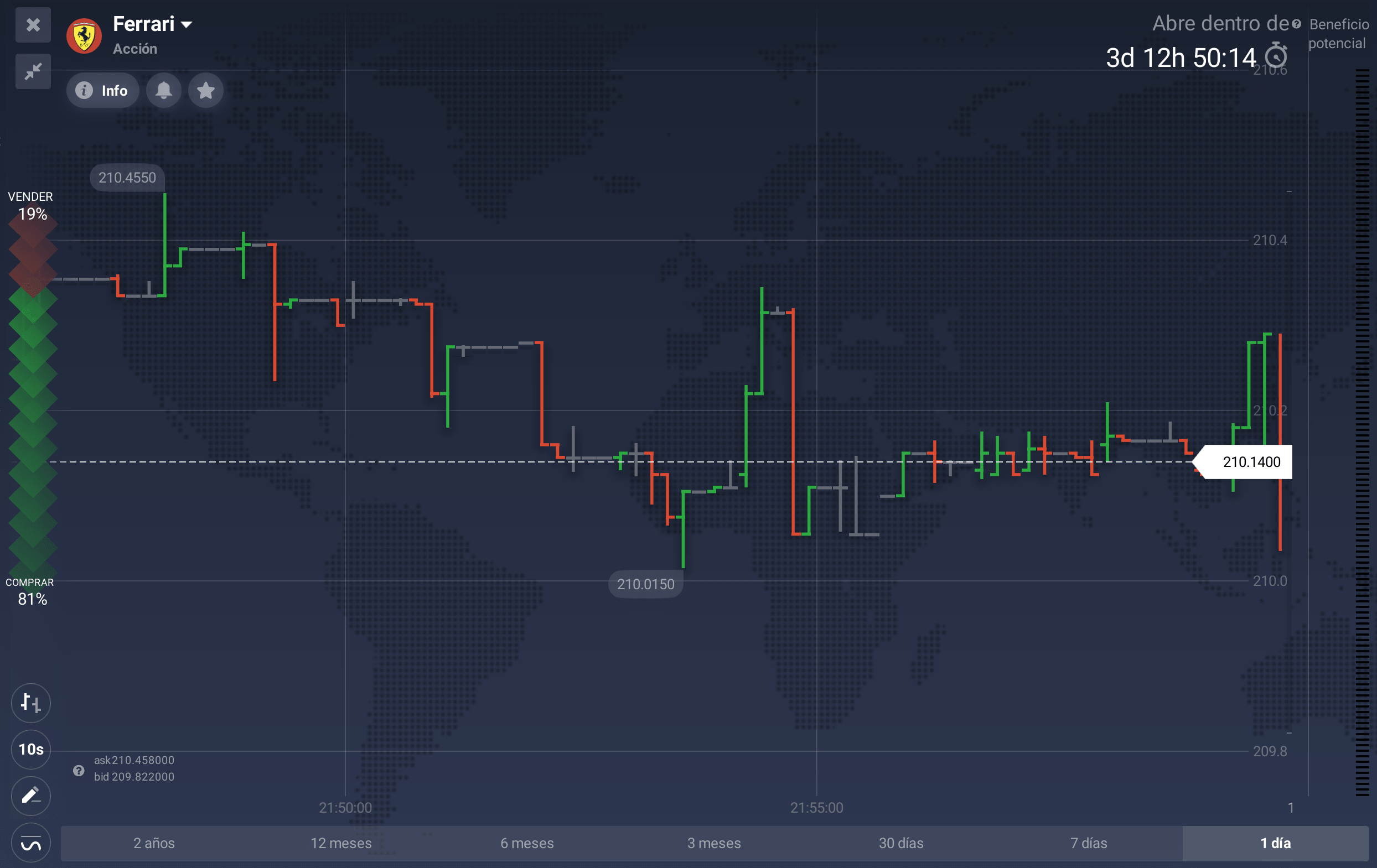The width and height of the screenshot is (1377, 868).
Task: Click the 21:50:00 time axis label
Action: click(x=345, y=808)
